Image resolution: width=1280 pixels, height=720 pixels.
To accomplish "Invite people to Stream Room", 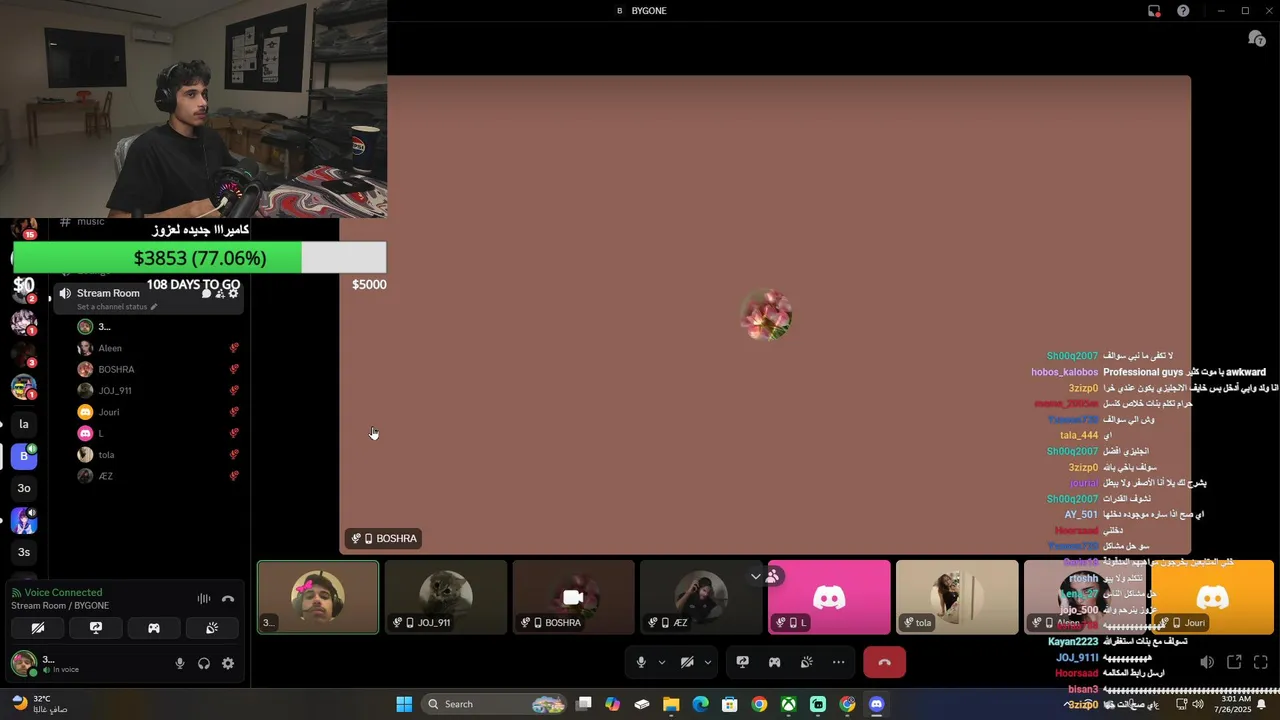I will pos(220,293).
